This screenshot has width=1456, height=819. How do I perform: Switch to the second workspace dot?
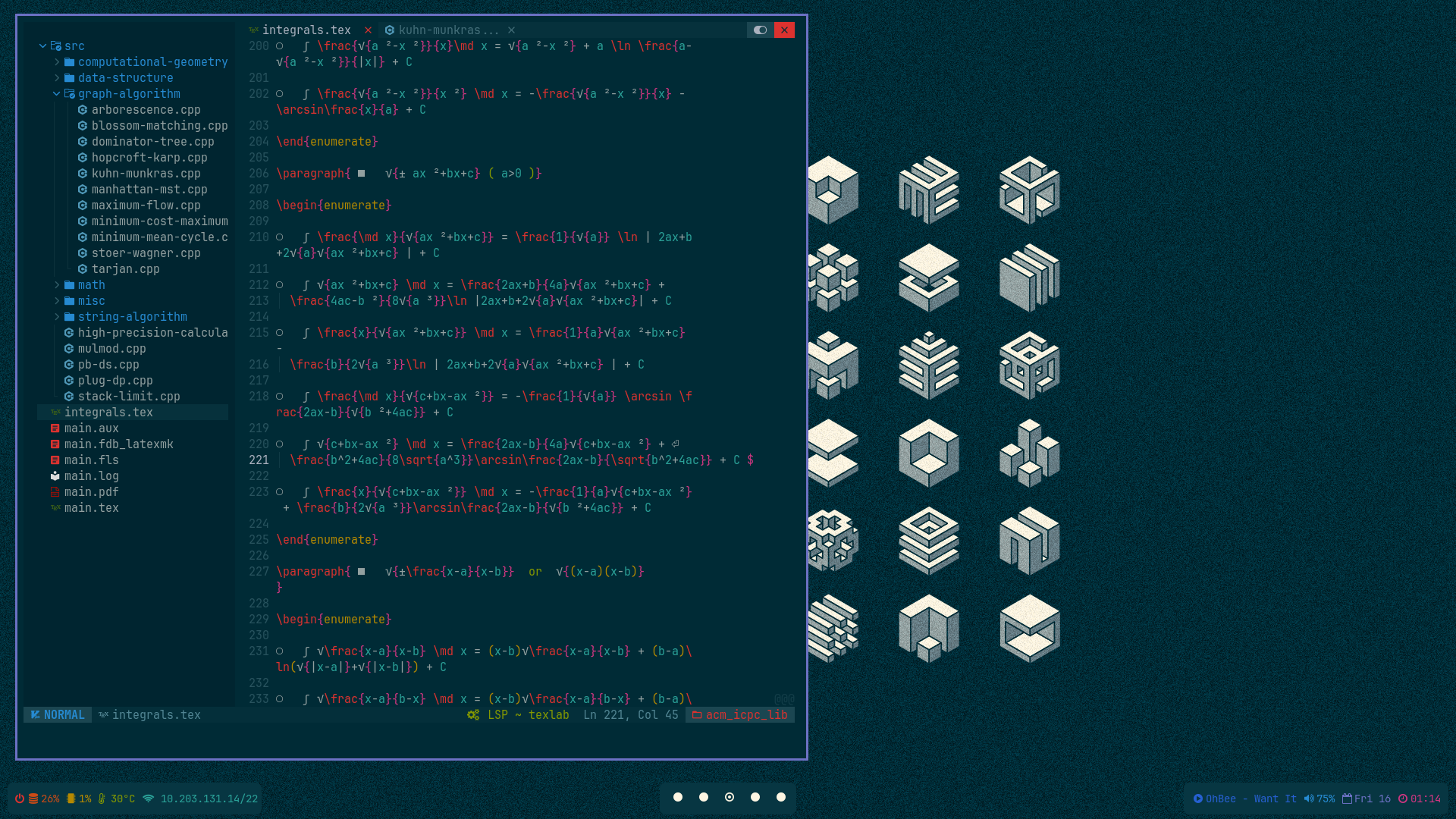704,797
